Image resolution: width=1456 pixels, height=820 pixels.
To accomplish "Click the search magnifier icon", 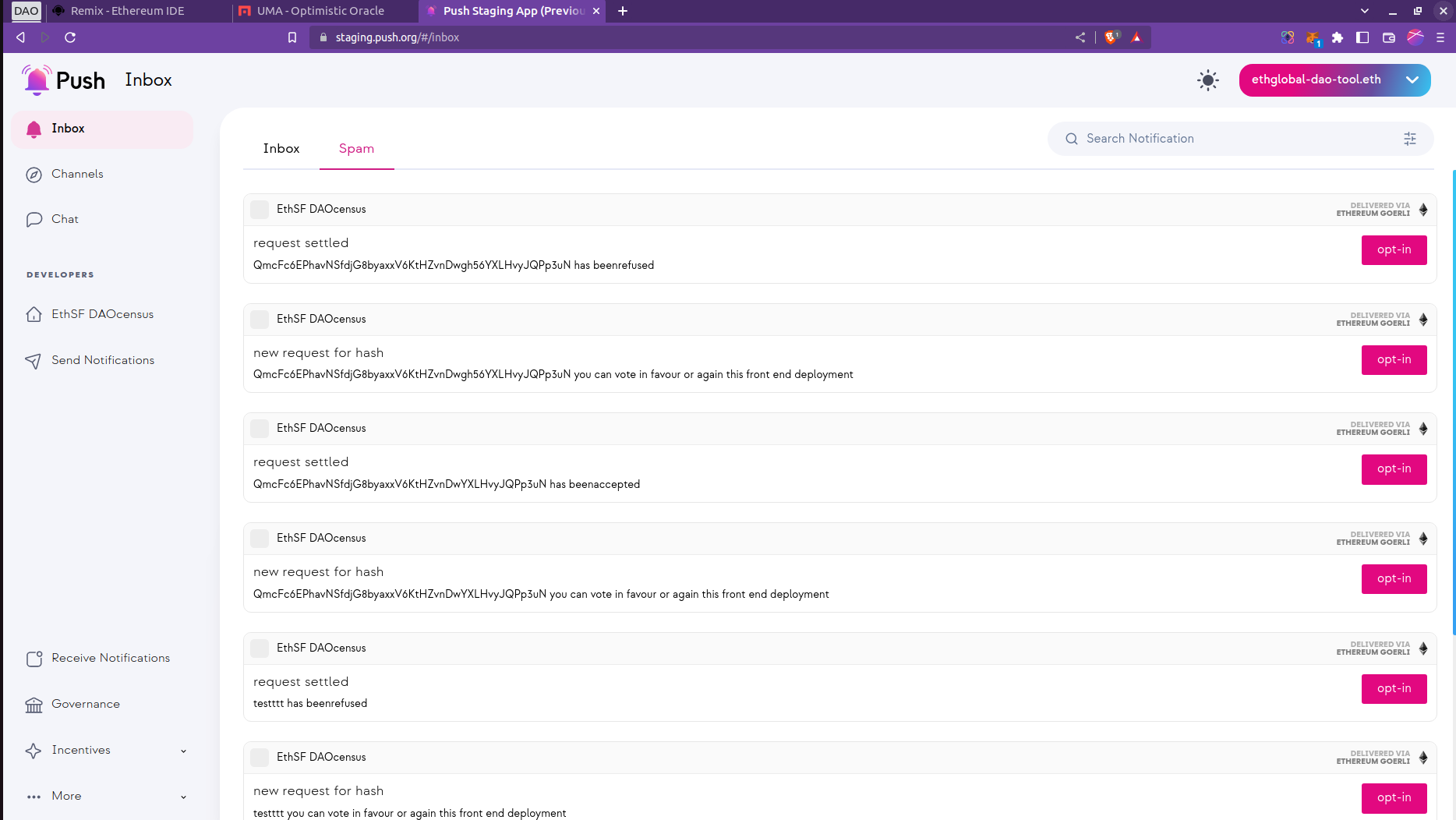I will [x=1072, y=139].
